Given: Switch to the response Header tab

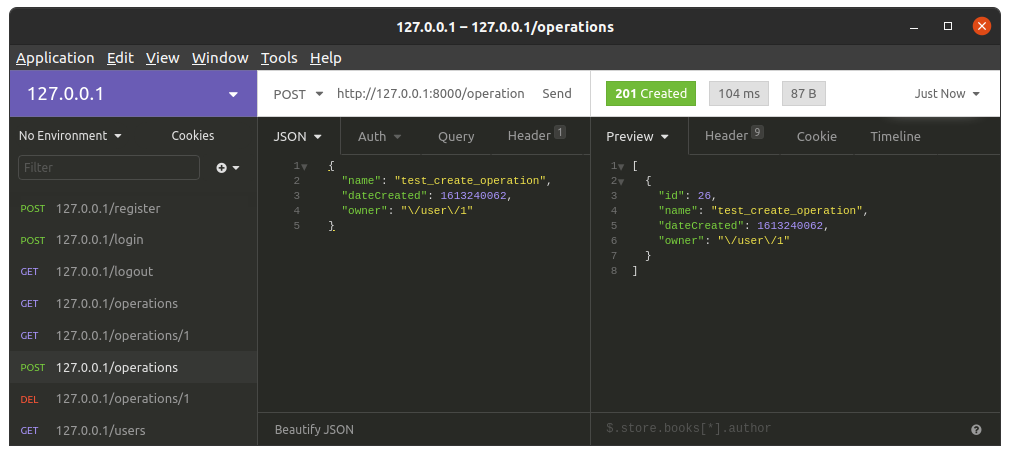Looking at the screenshot, I should (734, 136).
